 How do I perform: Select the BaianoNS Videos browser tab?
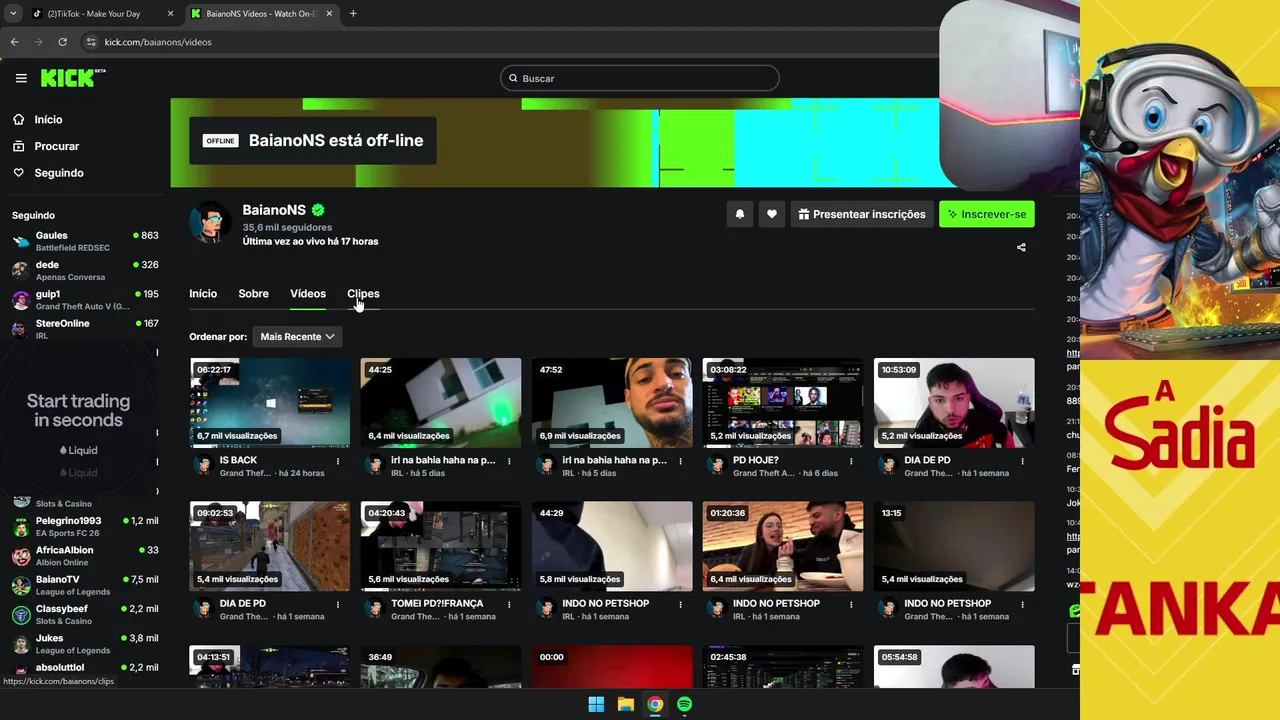point(262,13)
